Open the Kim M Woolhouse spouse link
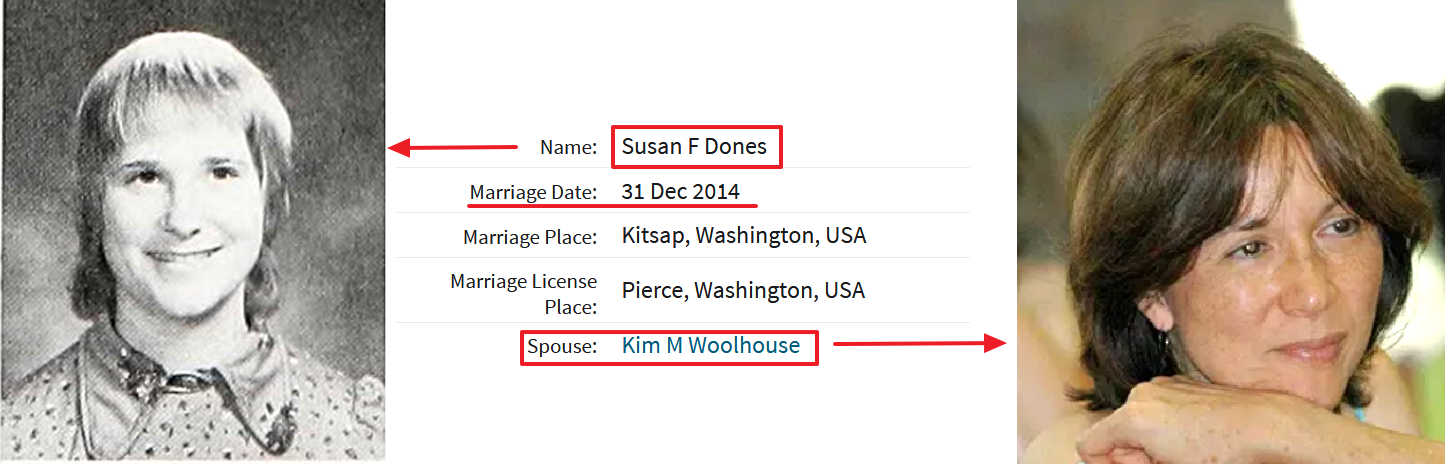 click(x=710, y=346)
